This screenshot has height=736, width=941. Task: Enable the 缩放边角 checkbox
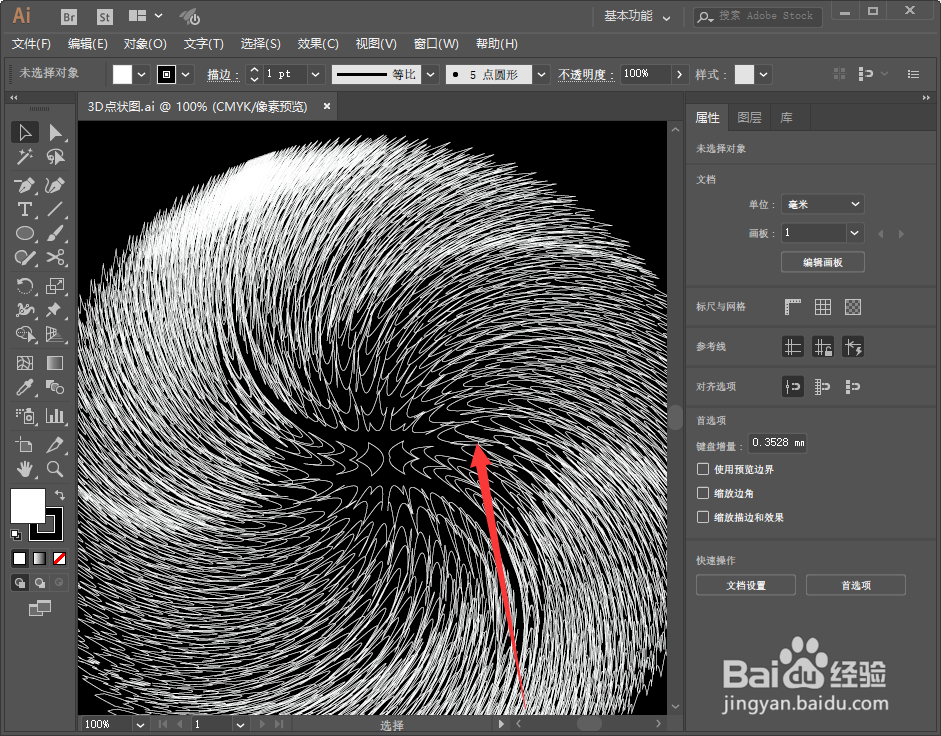click(703, 493)
